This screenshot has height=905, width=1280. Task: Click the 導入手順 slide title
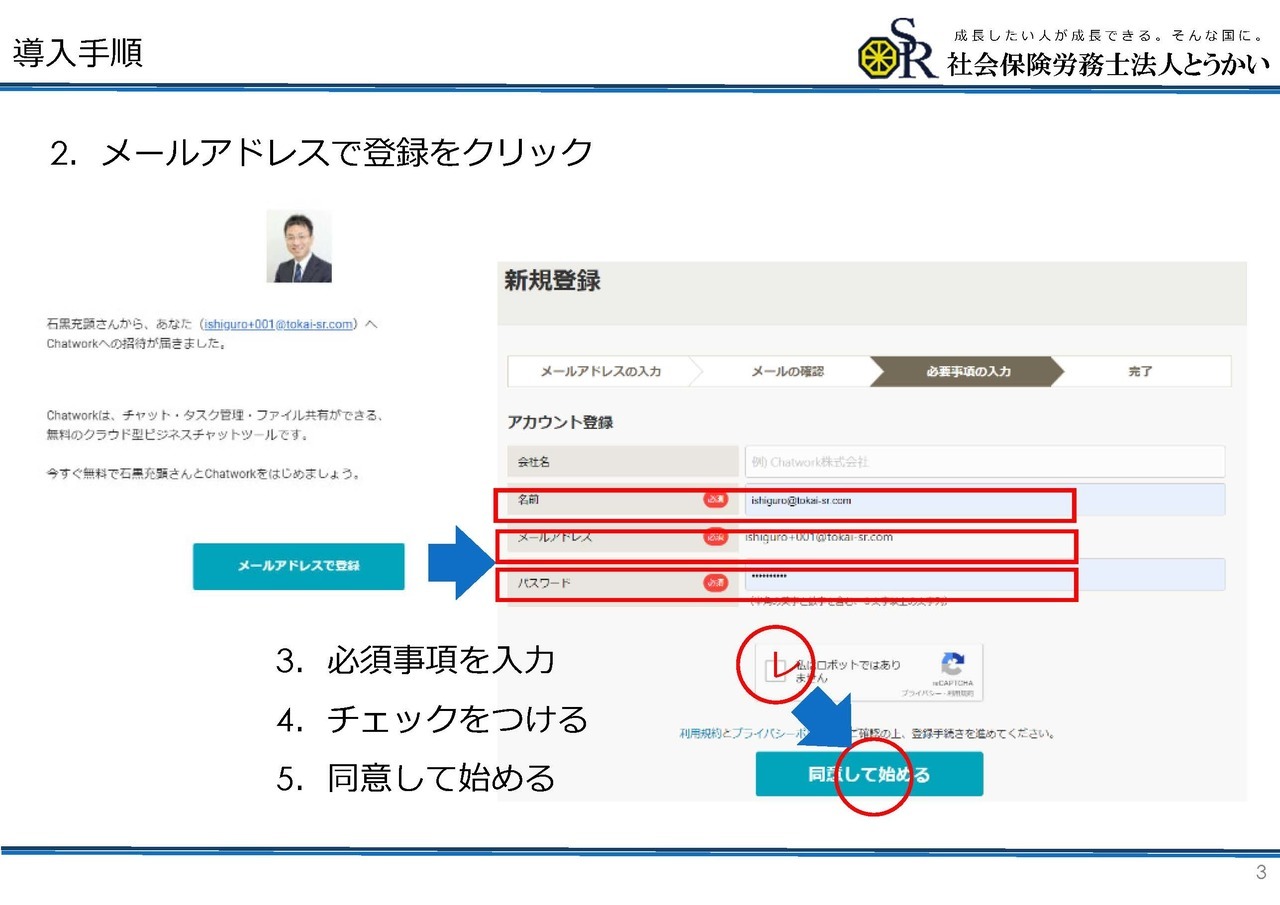pos(78,52)
